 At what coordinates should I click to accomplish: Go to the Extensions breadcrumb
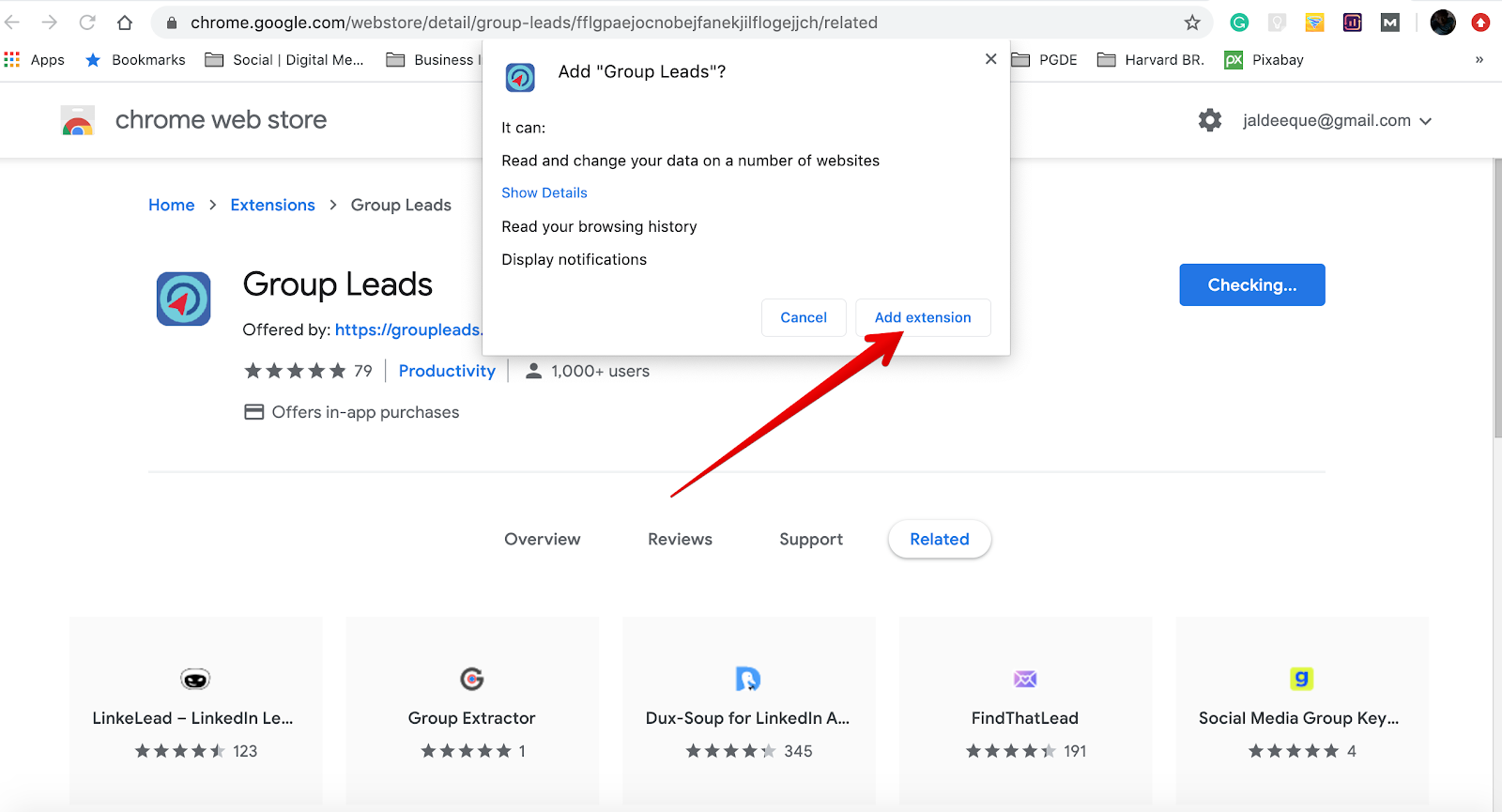pyautogui.click(x=273, y=205)
